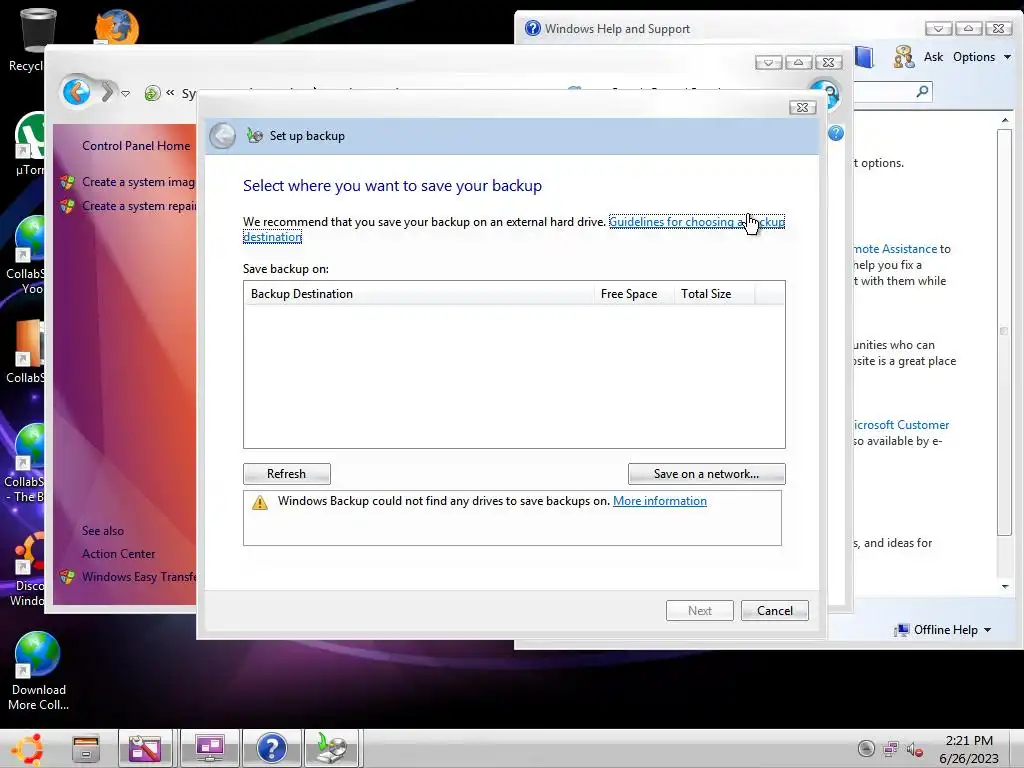The height and width of the screenshot is (768, 1024).
Task: Click the back arrow in Set up backup
Action: [x=223, y=136]
